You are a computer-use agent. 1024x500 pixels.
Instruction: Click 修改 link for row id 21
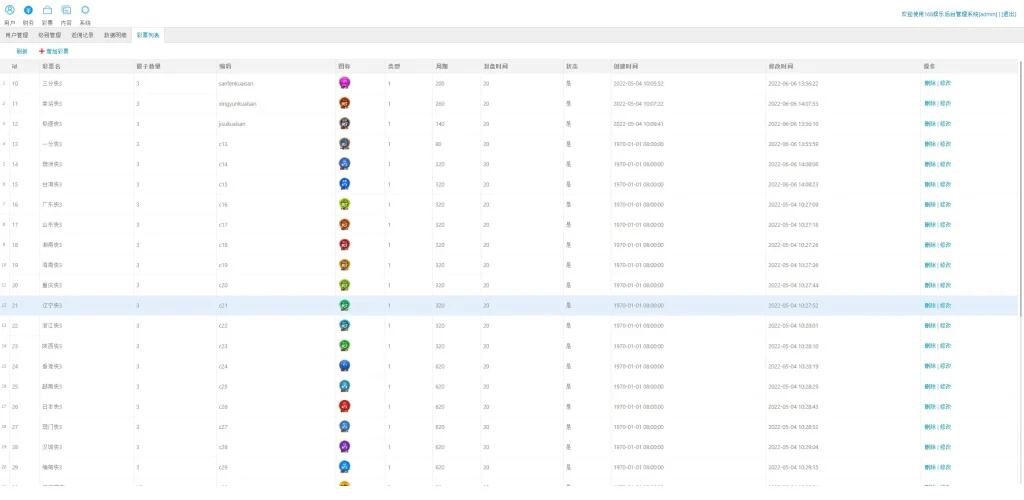coord(945,305)
